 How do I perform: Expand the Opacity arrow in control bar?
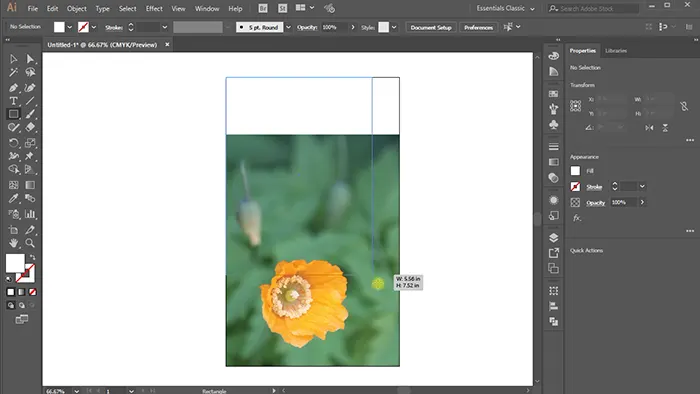tap(353, 27)
